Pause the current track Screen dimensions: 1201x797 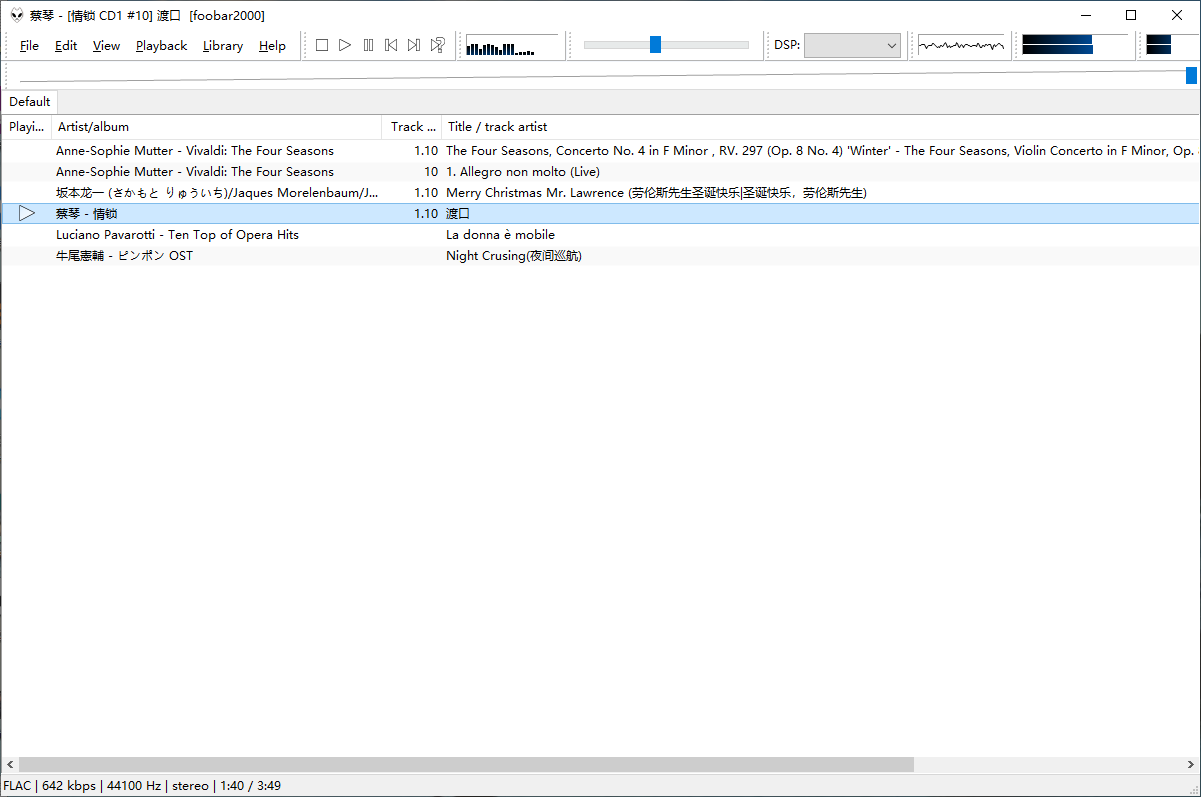[368, 45]
